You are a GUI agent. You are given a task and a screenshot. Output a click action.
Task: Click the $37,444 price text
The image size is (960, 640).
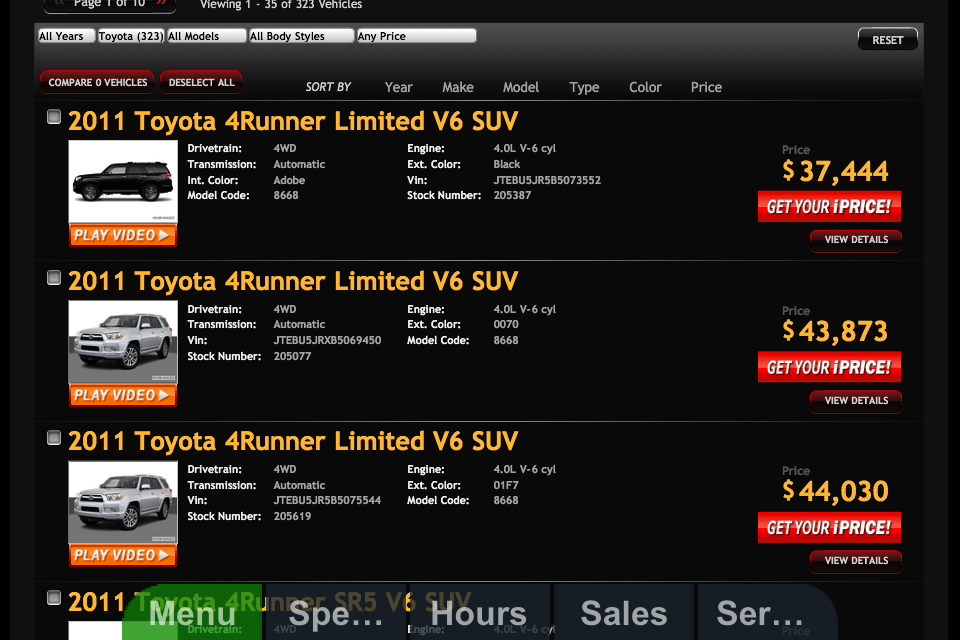pos(835,171)
